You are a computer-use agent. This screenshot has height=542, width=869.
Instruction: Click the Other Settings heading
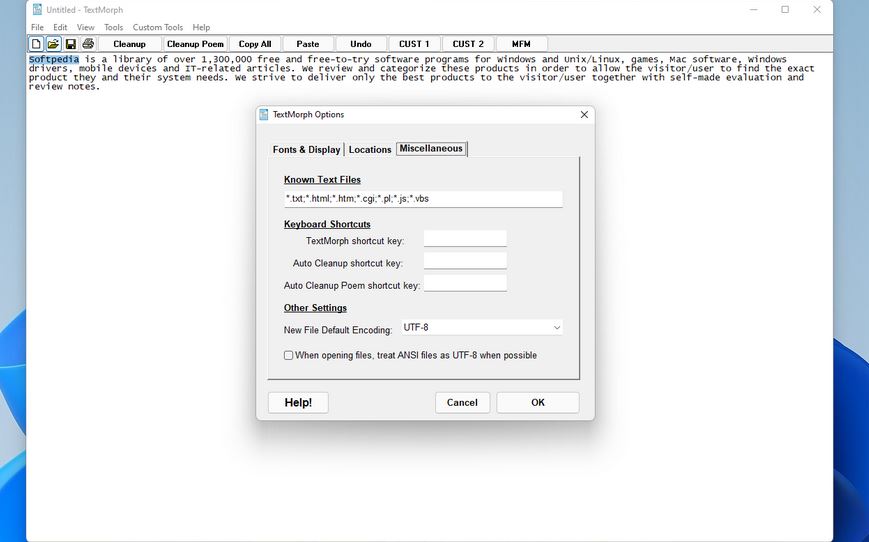coord(315,308)
